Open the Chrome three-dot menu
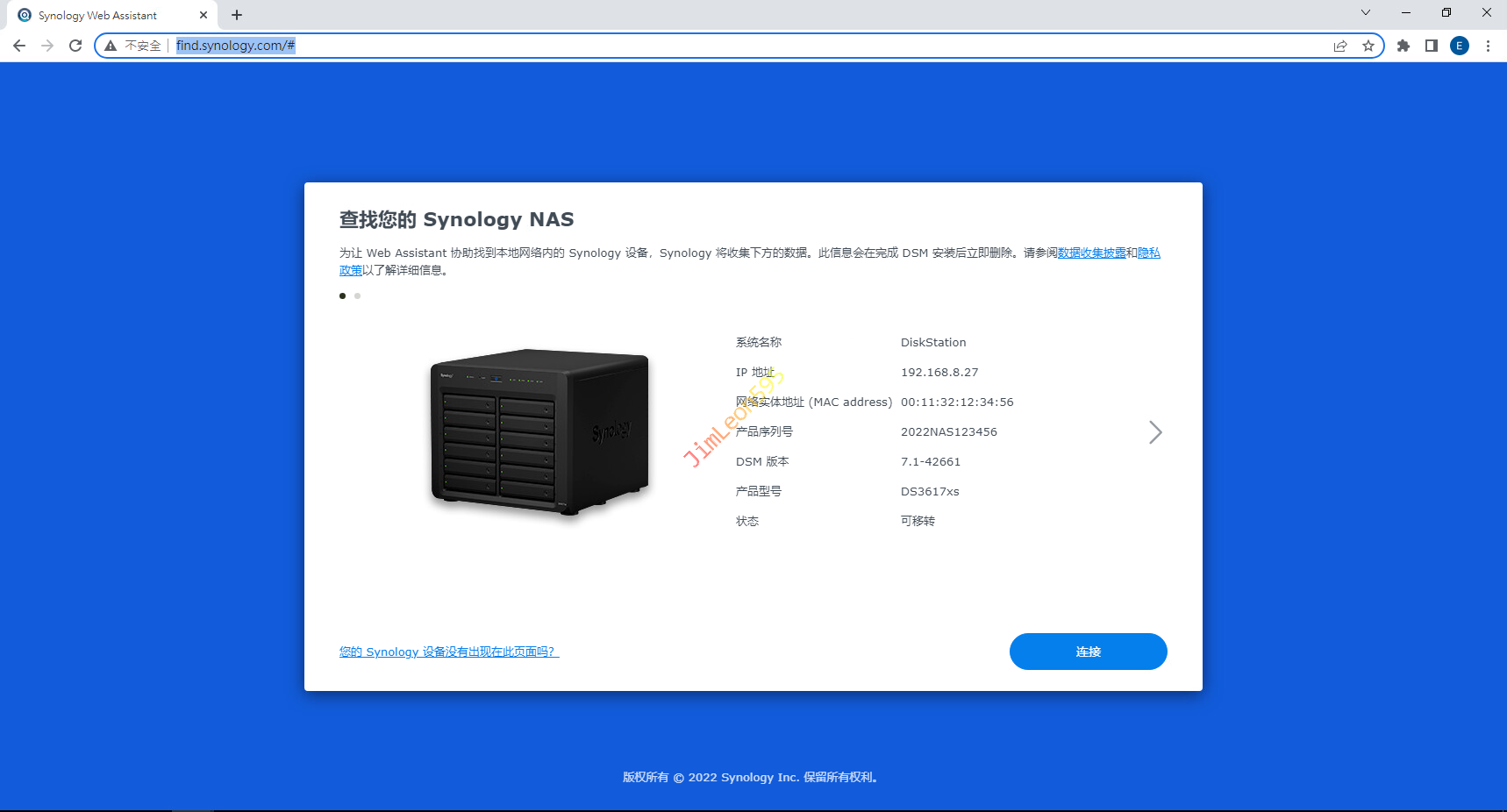This screenshot has height=812, width=1507. tap(1488, 46)
